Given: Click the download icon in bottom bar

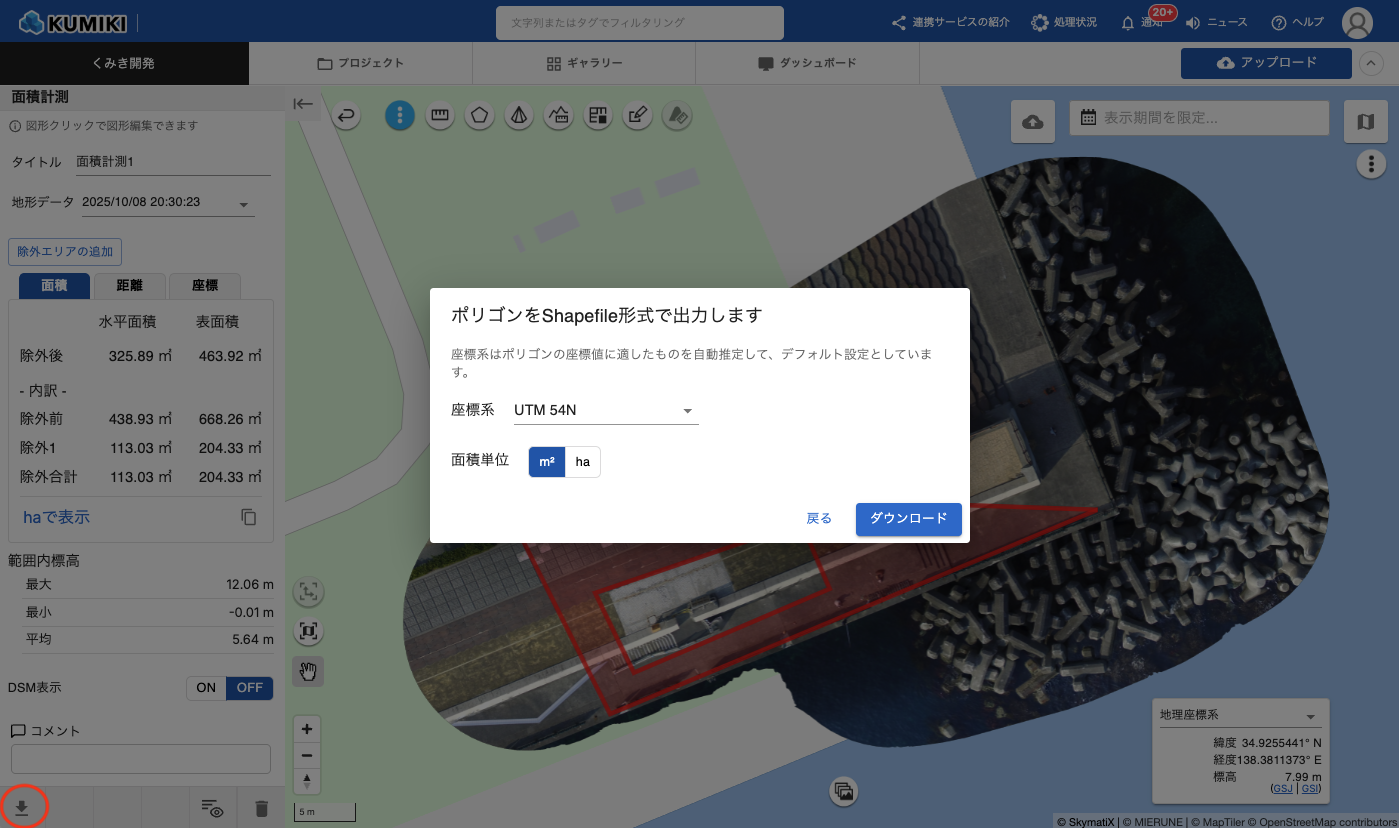Looking at the screenshot, I should [x=21, y=808].
